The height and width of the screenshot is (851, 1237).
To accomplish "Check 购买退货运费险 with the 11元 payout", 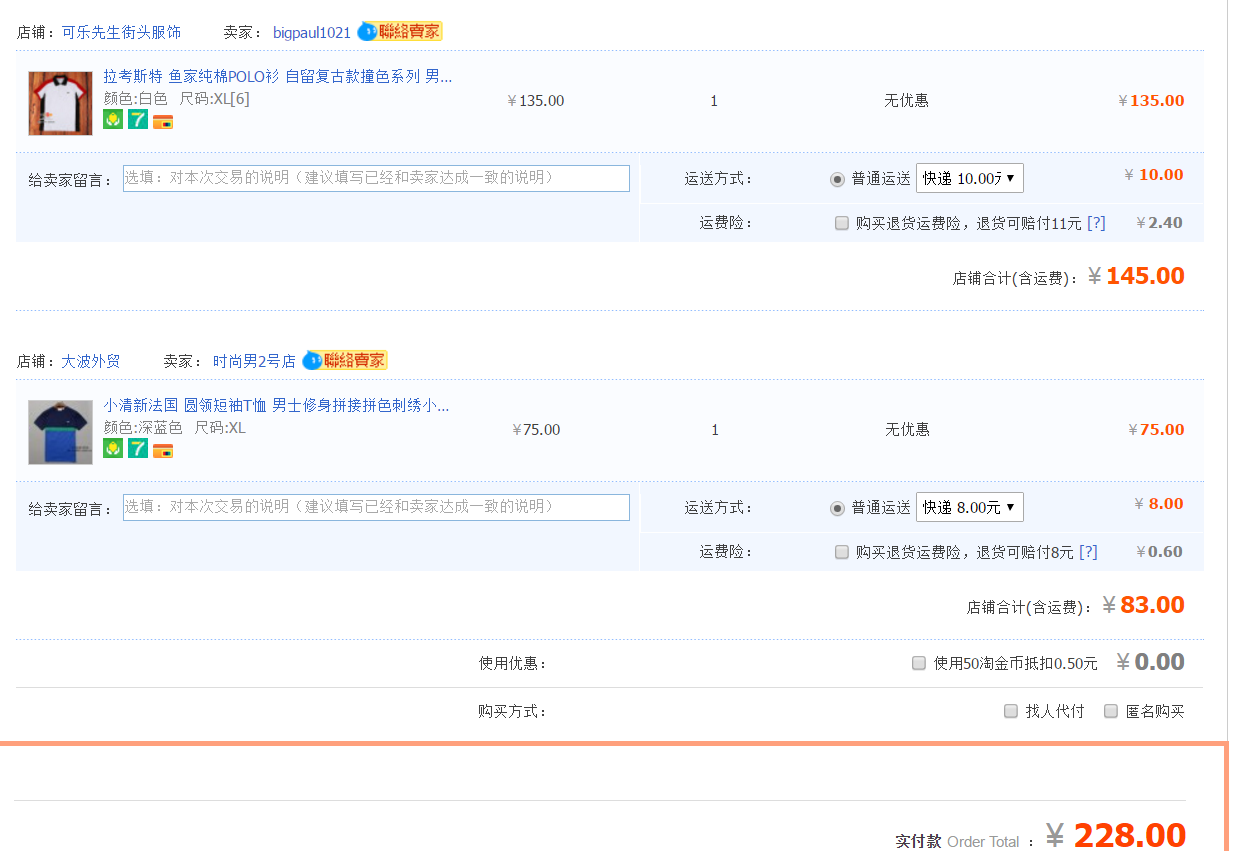I will click(842, 223).
